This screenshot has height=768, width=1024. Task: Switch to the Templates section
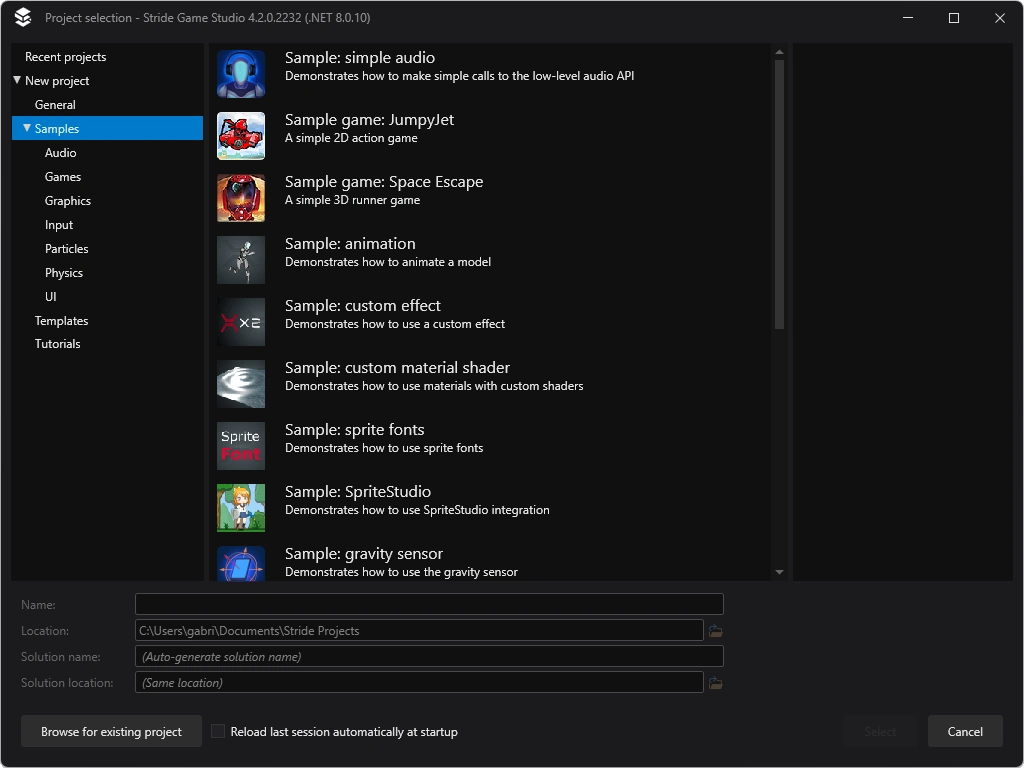pyautogui.click(x=61, y=320)
